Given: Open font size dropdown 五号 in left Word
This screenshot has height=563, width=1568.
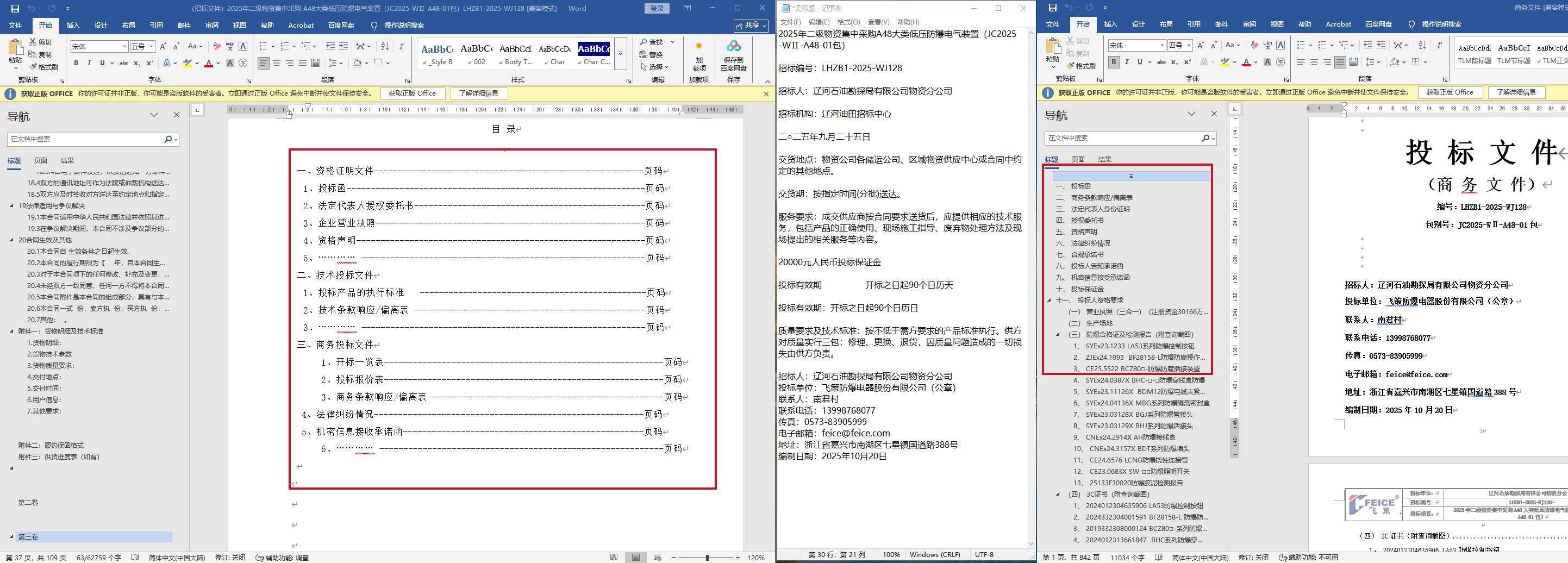Looking at the screenshot, I should click(151, 46).
